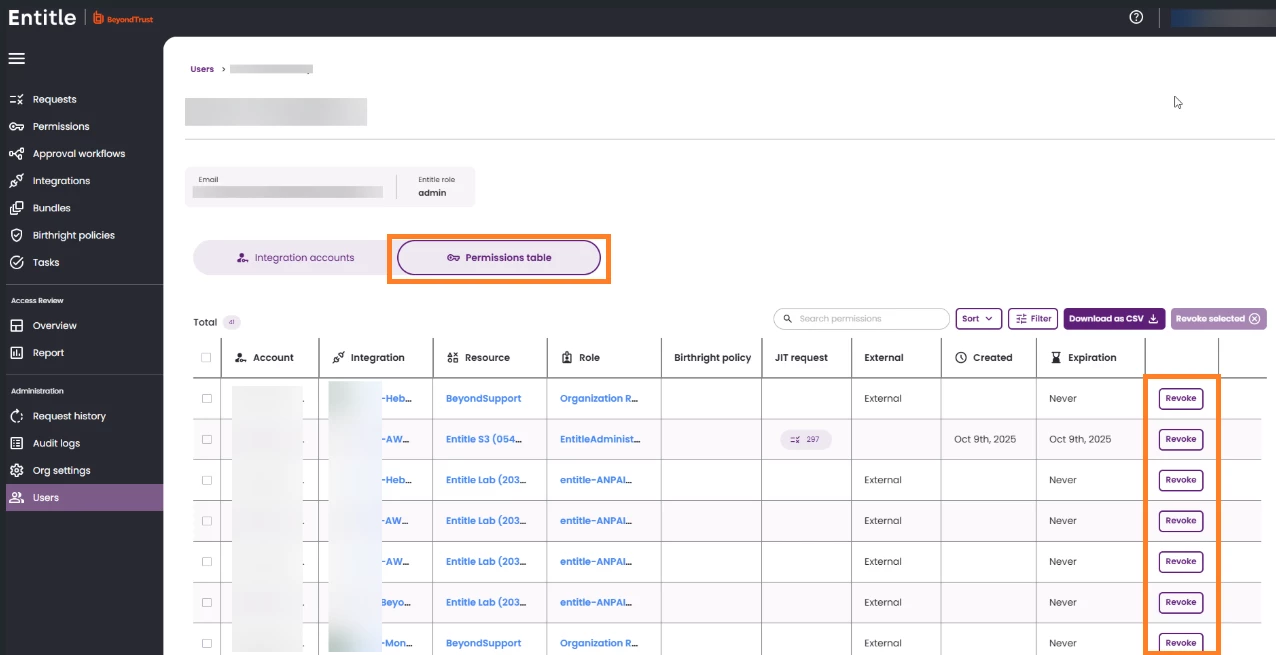Revoke the Beyo… Entitle Lab permission

1181,602
